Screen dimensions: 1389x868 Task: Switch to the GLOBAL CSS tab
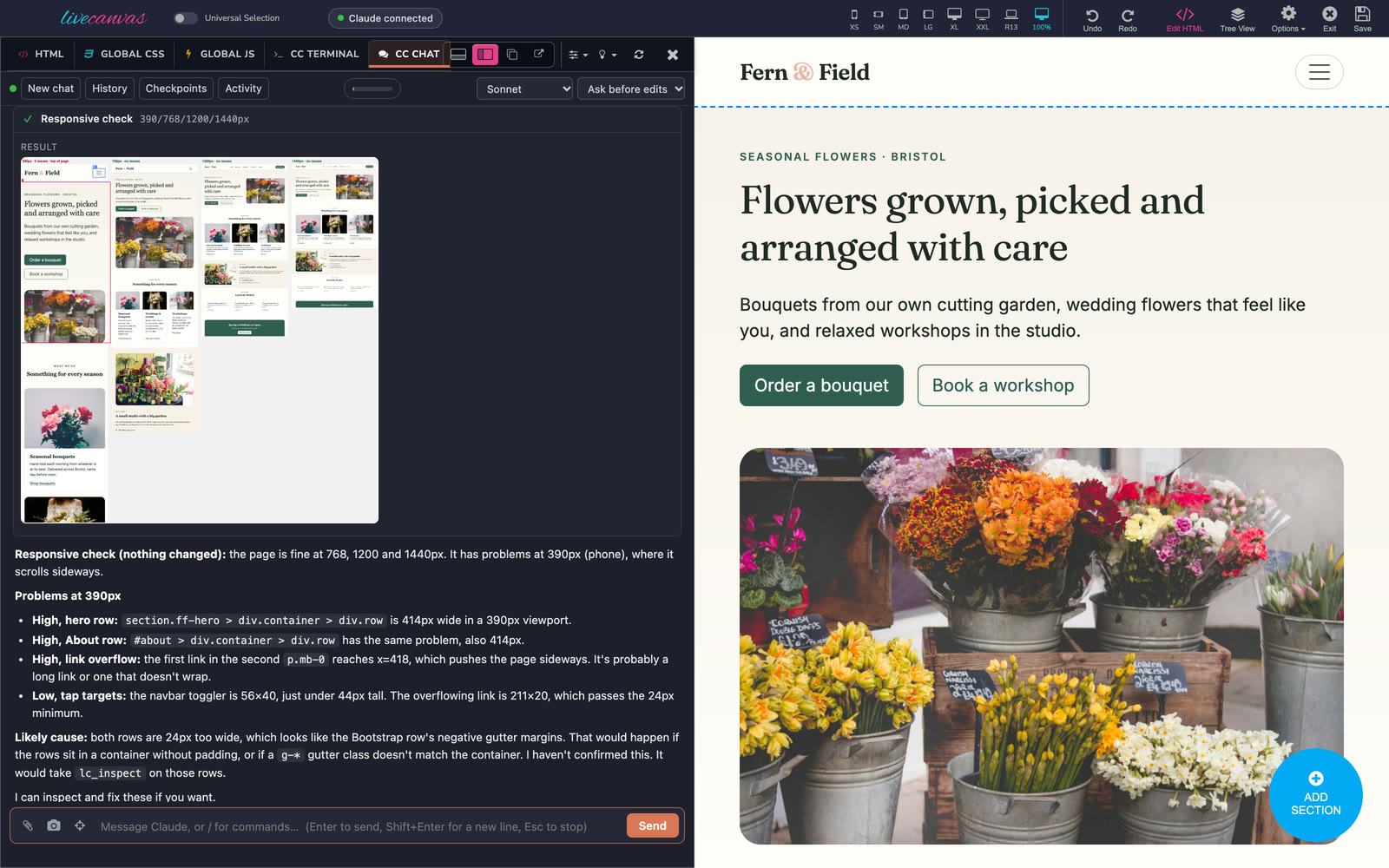124,54
